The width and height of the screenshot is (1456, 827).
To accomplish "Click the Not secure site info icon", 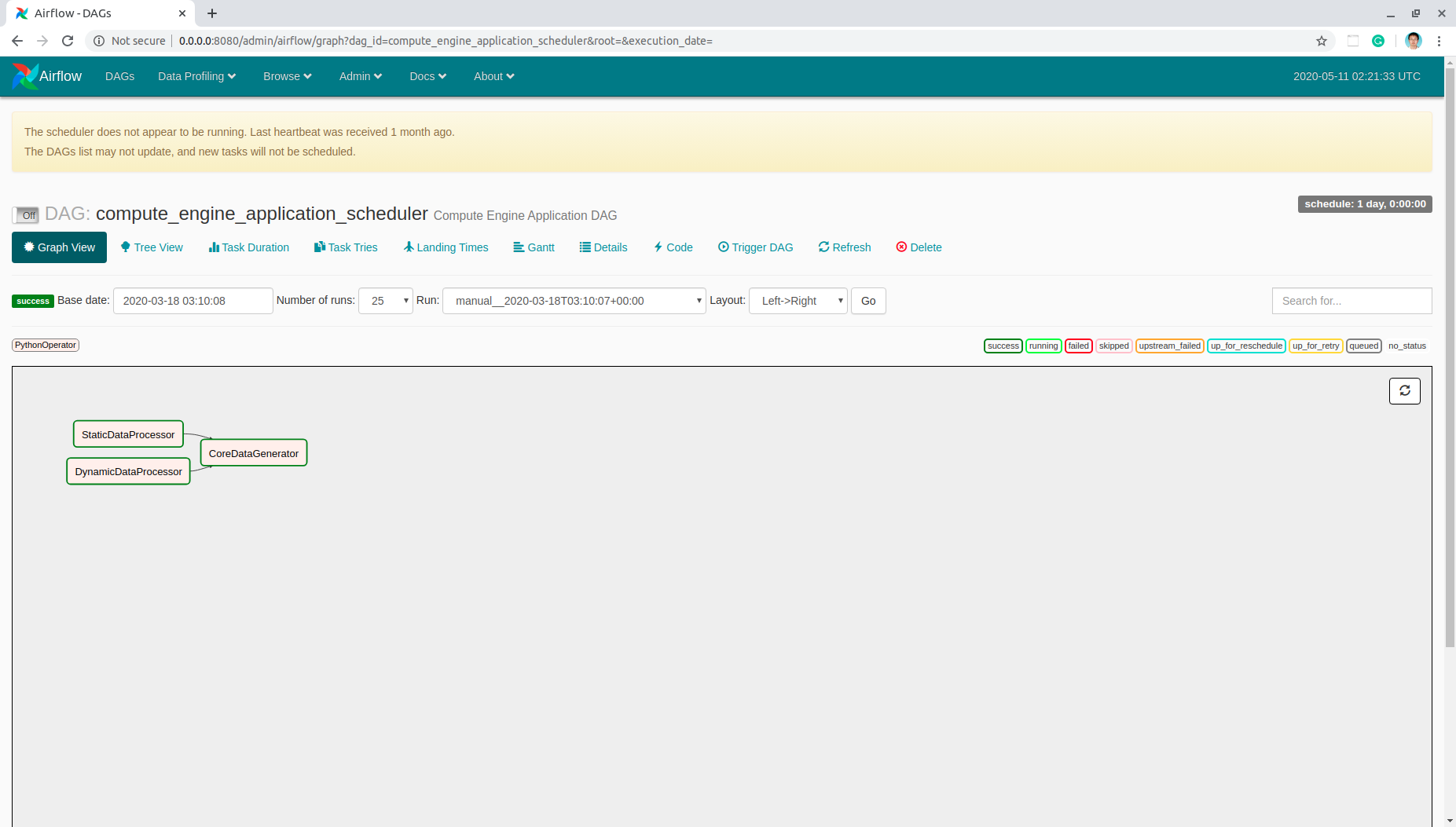I will [99, 41].
